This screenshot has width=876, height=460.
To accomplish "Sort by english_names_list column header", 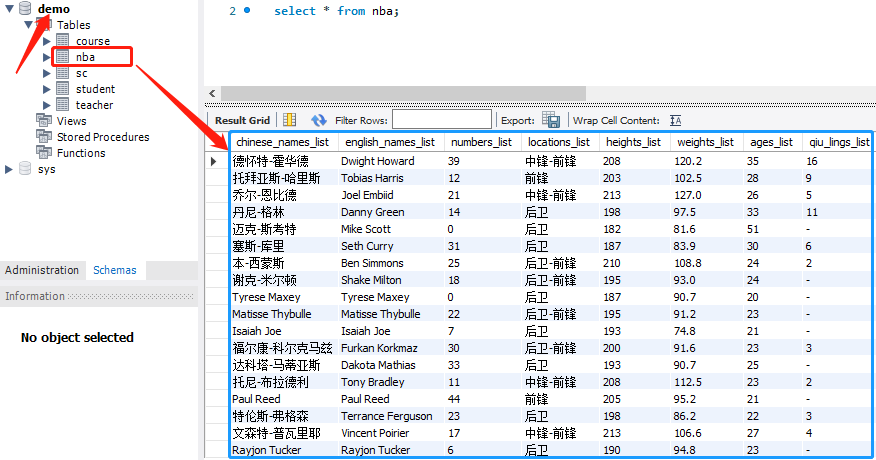I will (390, 143).
